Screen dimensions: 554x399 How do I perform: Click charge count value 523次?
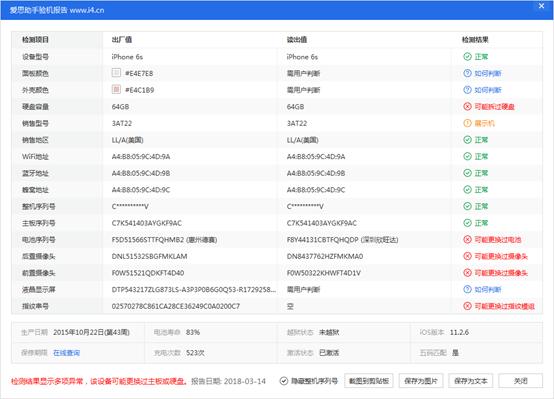click(x=195, y=353)
